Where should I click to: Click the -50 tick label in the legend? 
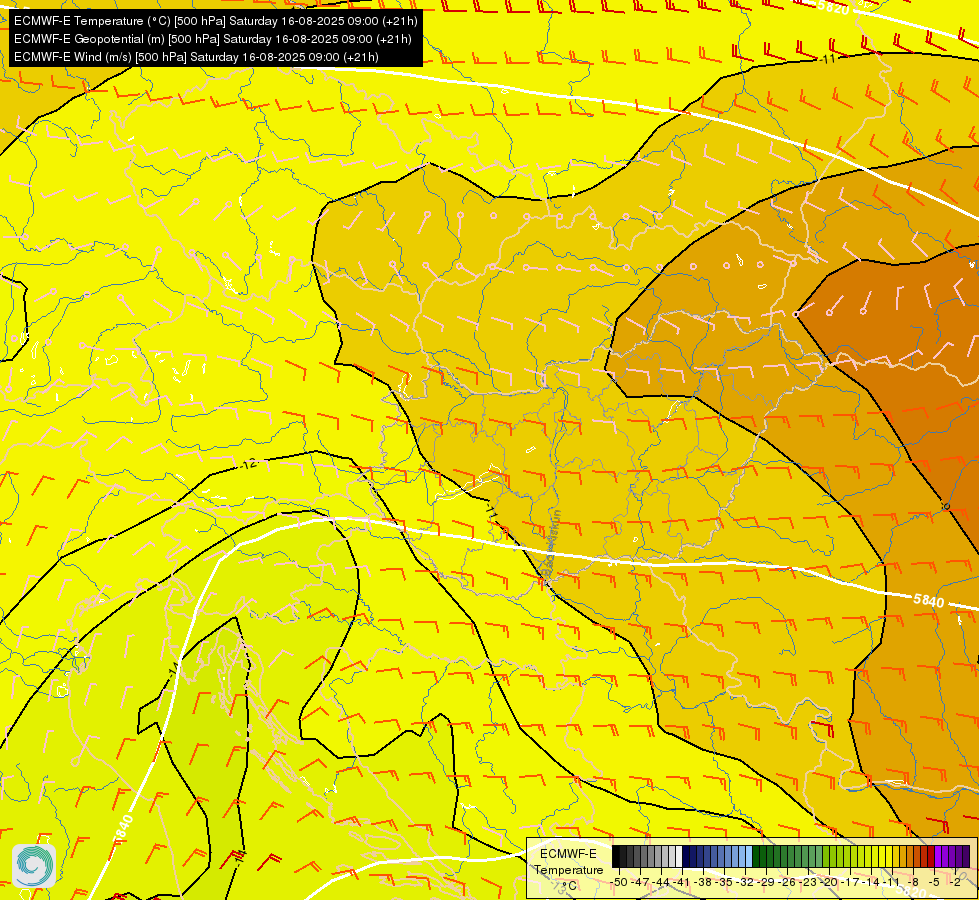click(x=619, y=882)
